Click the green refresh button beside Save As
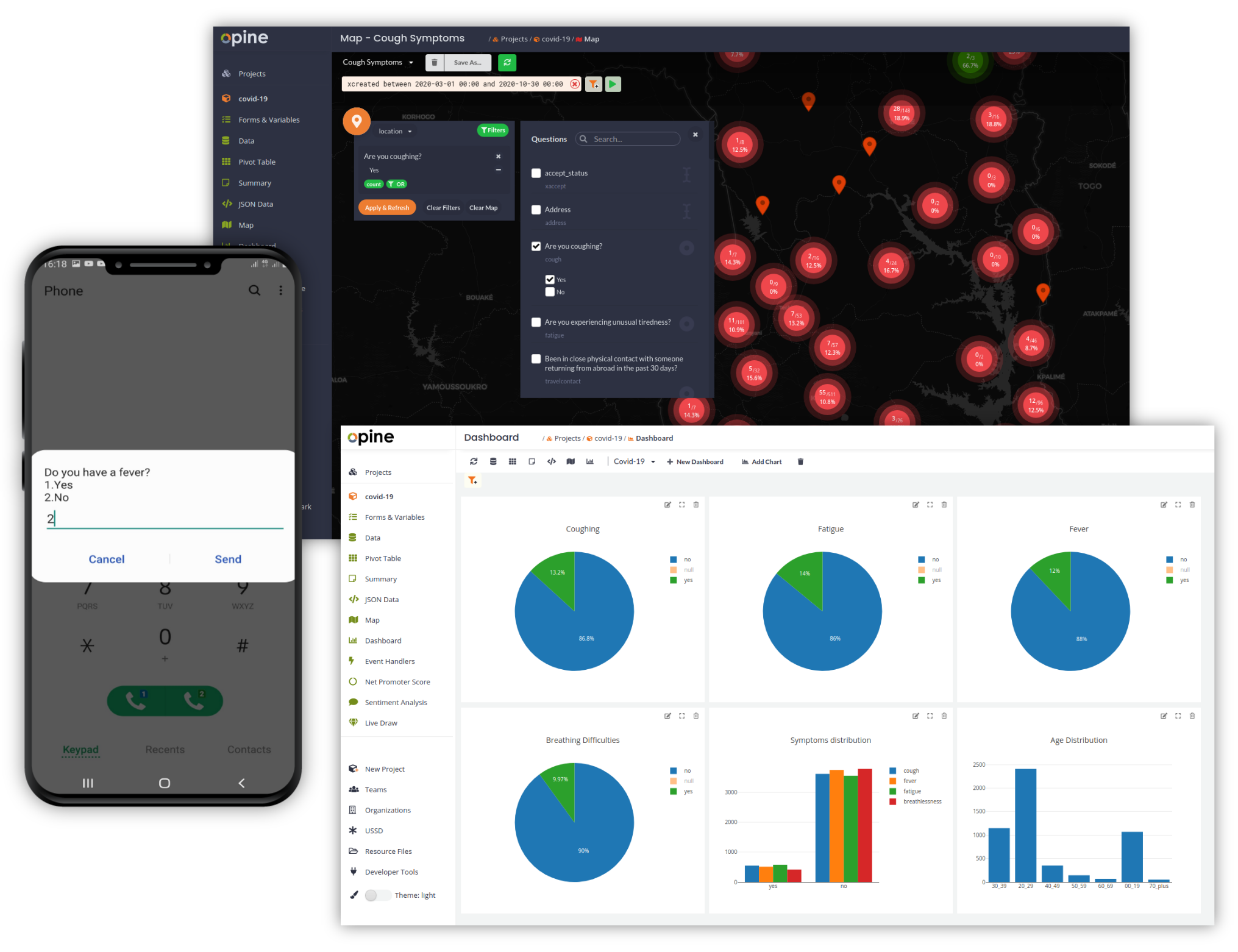1238x952 pixels. (507, 62)
